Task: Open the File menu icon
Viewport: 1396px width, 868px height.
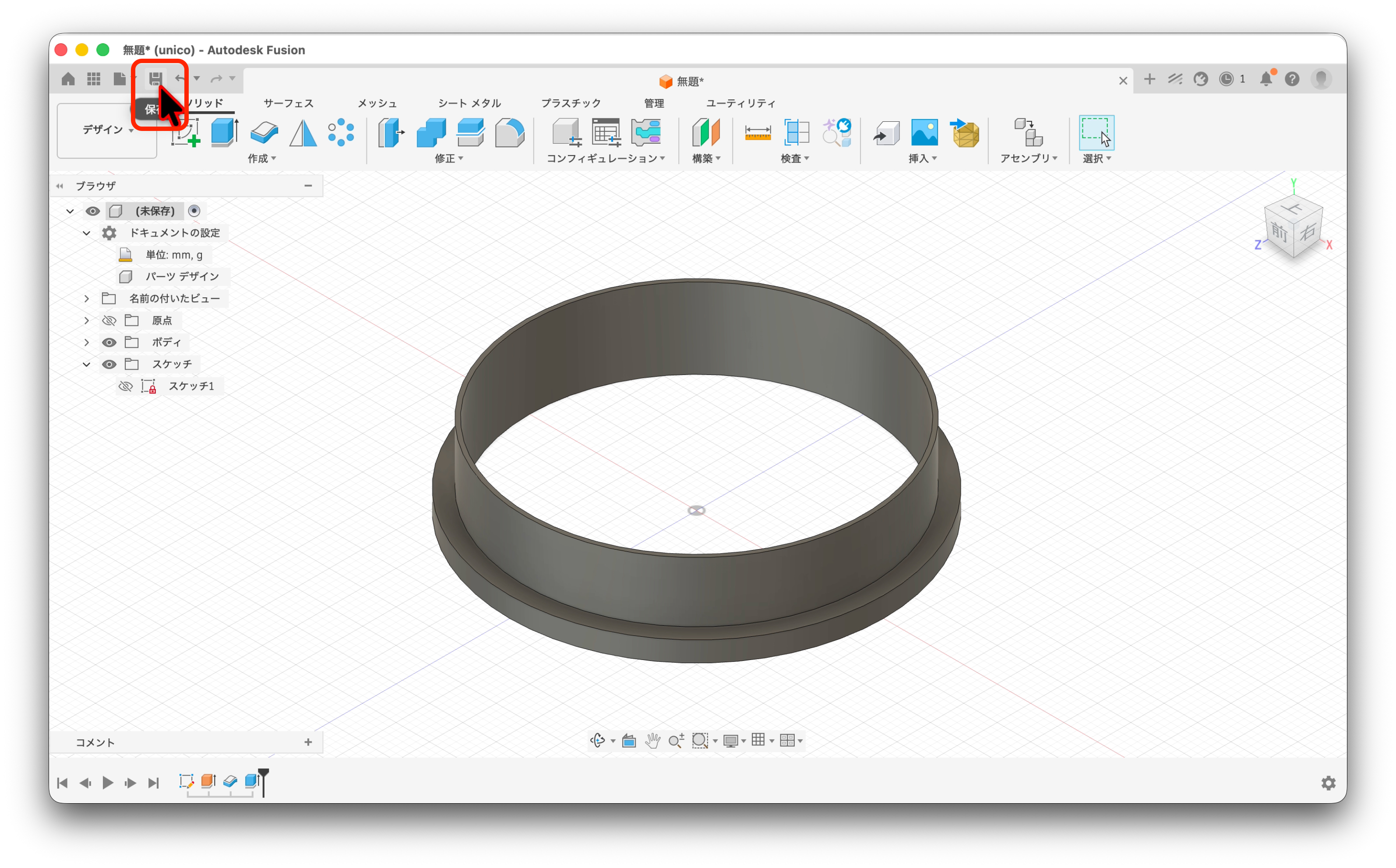Action: (120, 79)
